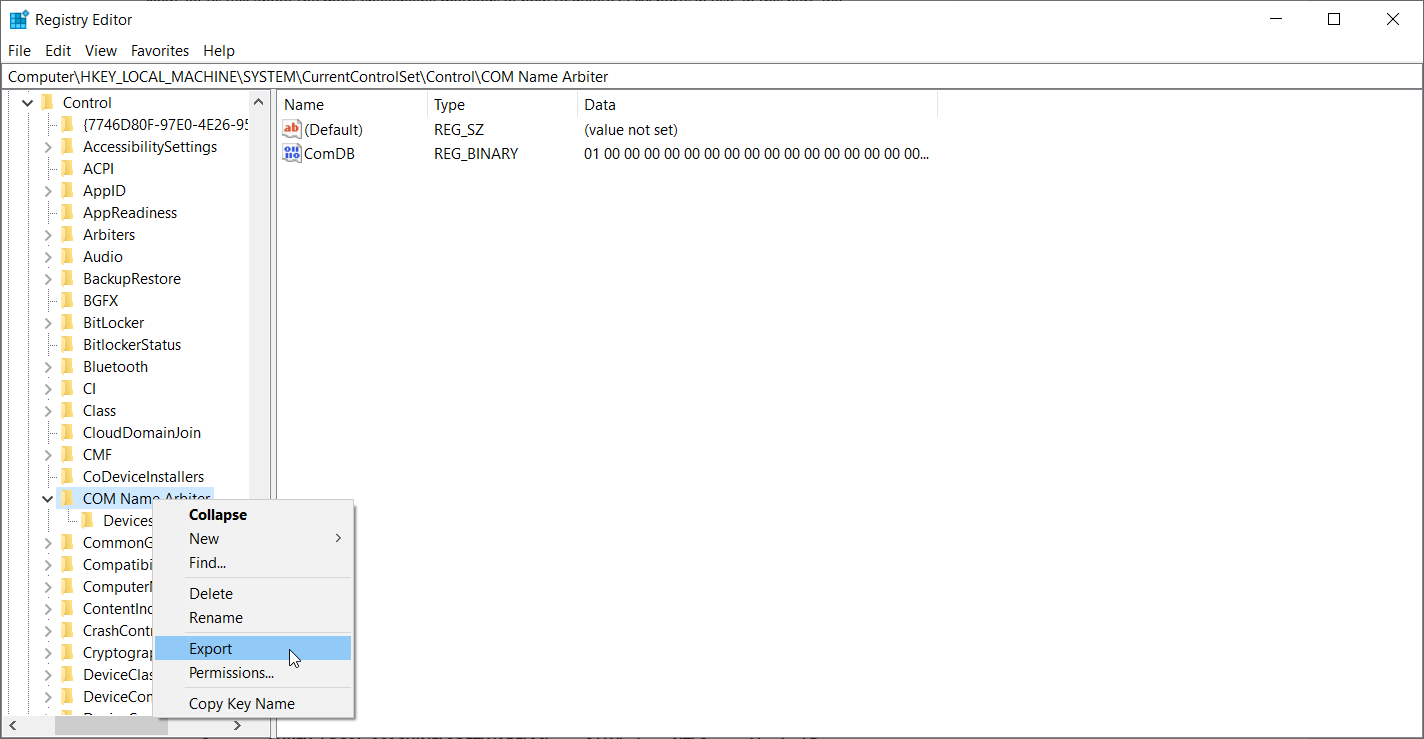Expand the Arbiters key
The width and height of the screenshot is (1424, 739).
click(48, 234)
